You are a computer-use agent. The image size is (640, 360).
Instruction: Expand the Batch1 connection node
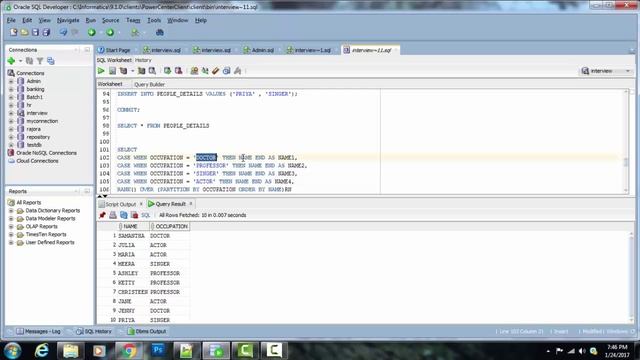pyautogui.click(x=11, y=97)
